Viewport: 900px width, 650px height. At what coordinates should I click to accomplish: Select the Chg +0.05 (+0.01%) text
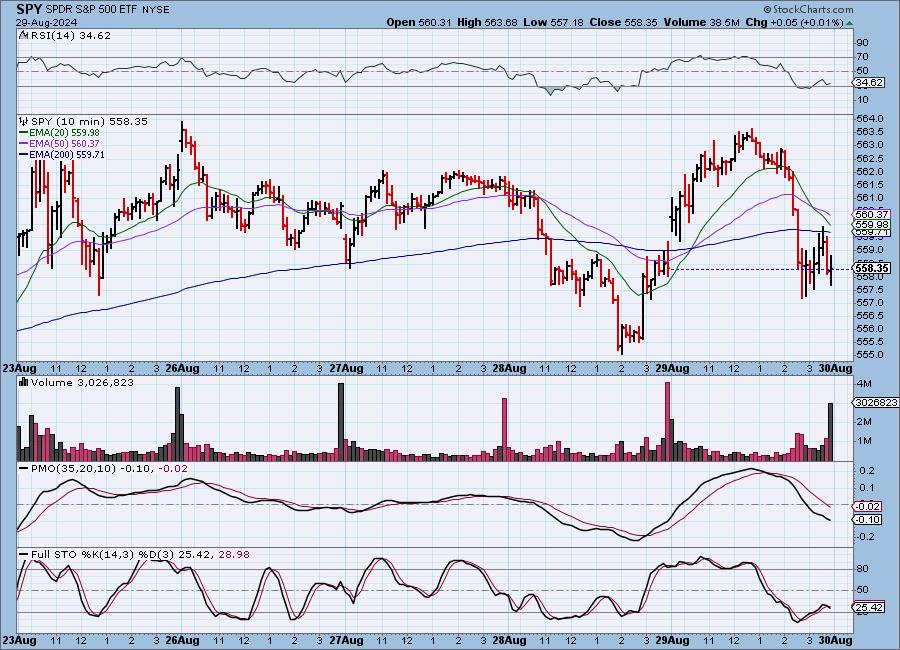coord(794,22)
